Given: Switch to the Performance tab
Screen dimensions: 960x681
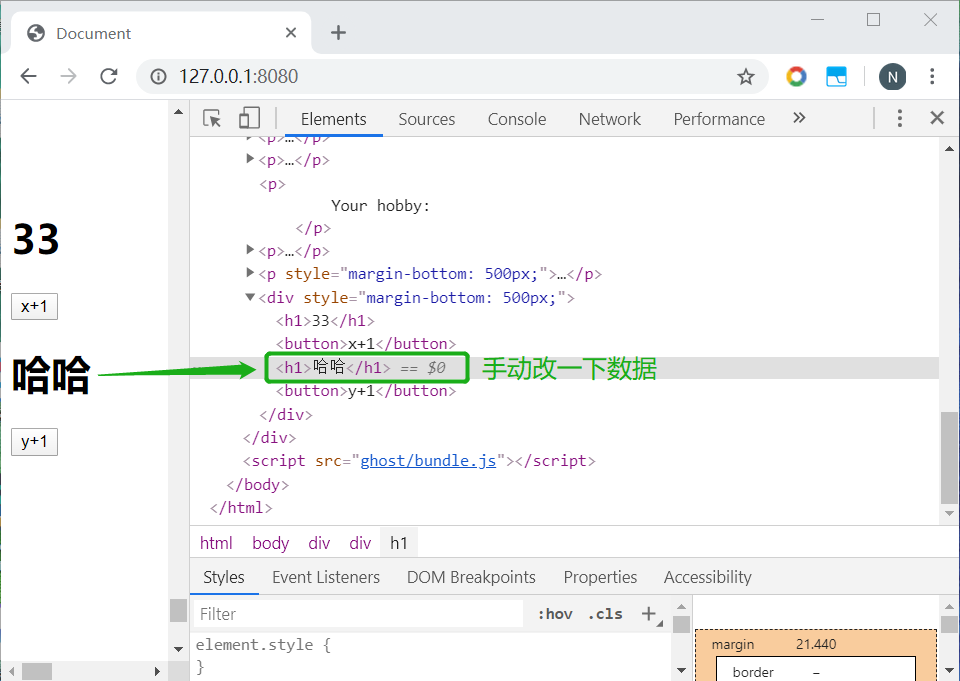Looking at the screenshot, I should pos(719,119).
